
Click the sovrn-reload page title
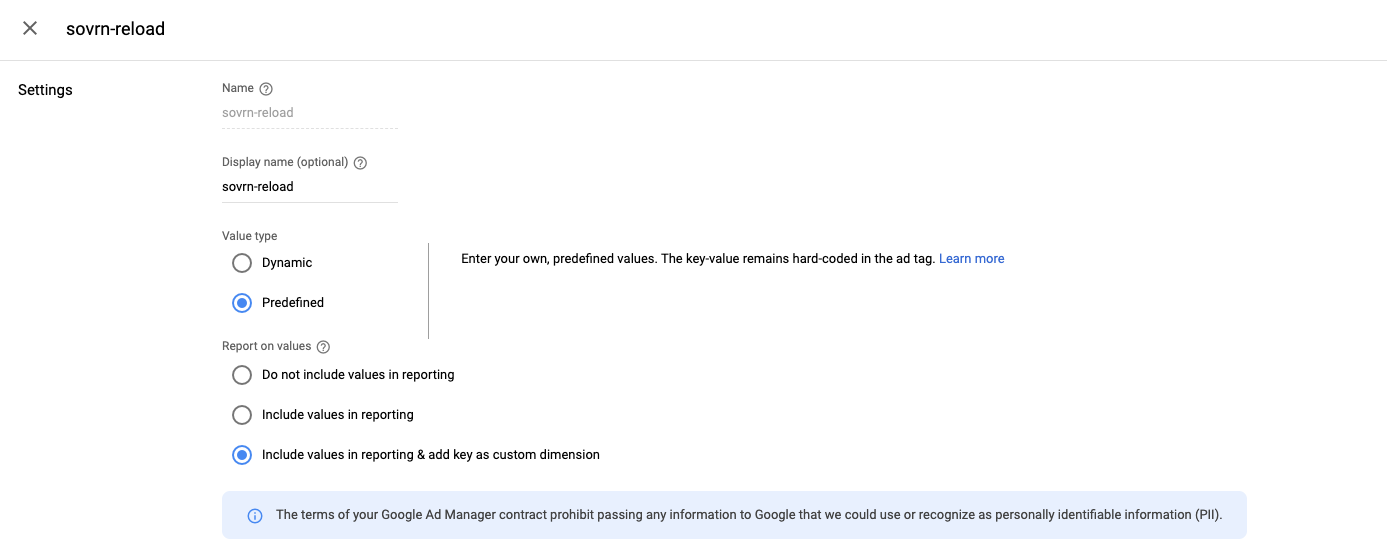tap(115, 29)
